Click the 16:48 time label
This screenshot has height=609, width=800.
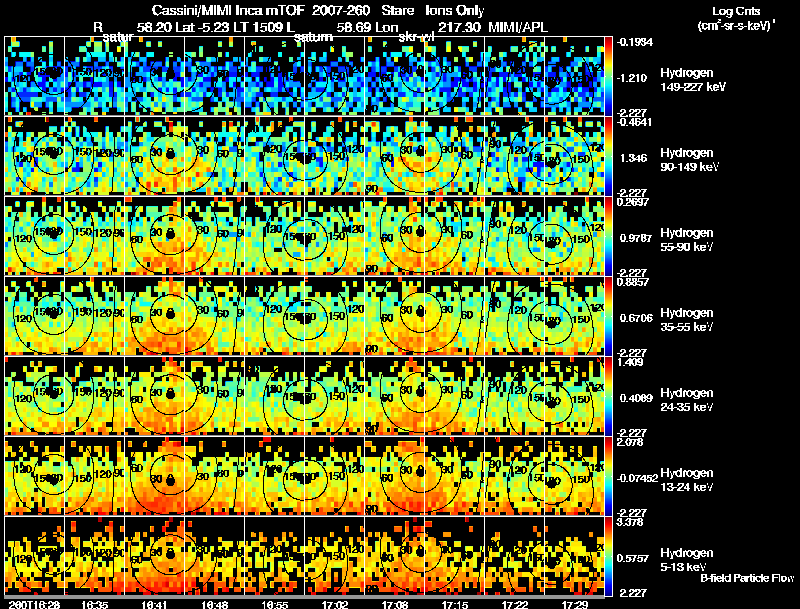214,604
